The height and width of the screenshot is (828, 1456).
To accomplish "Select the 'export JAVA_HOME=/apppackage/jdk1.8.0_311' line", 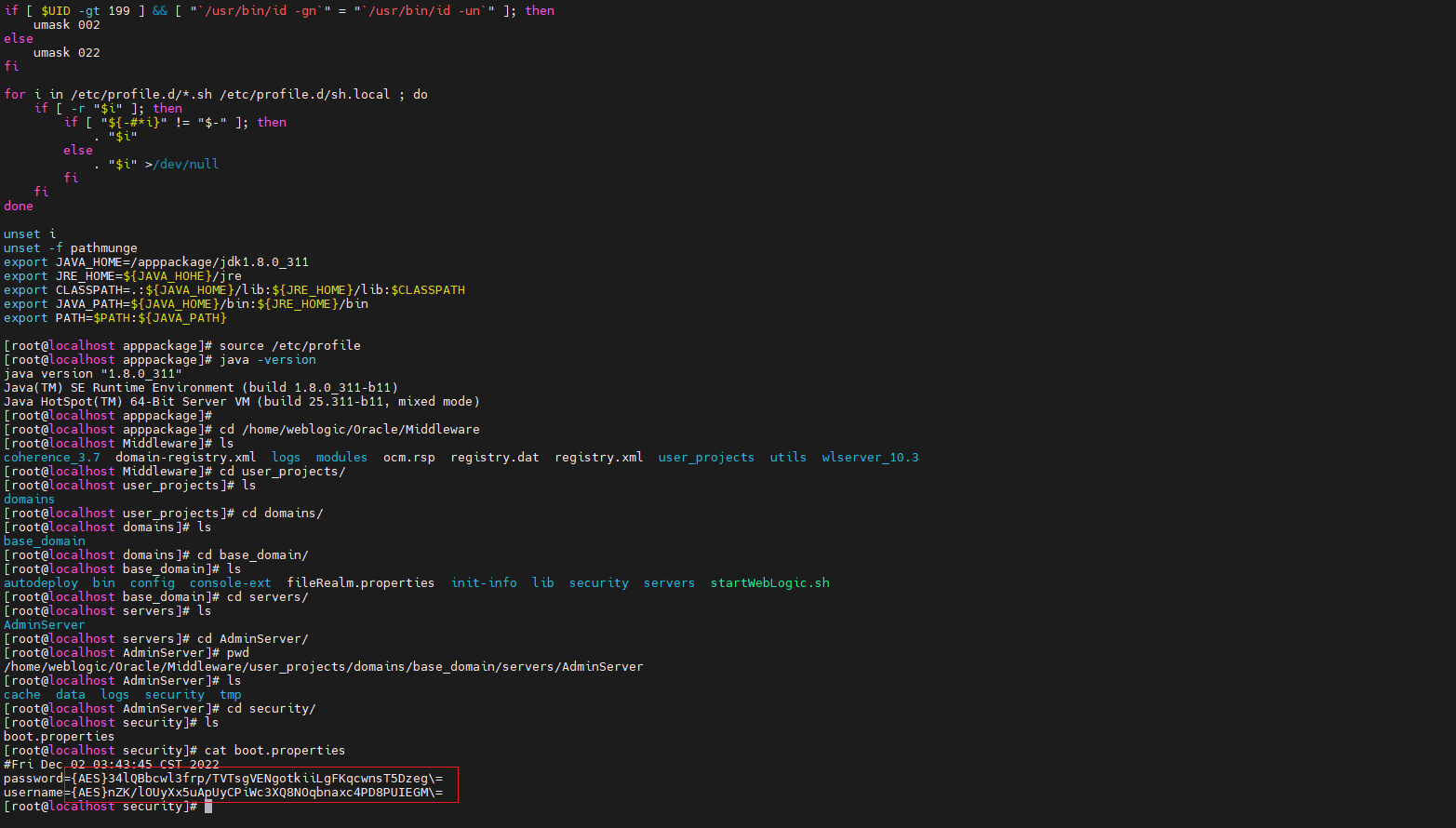I will [x=156, y=262].
